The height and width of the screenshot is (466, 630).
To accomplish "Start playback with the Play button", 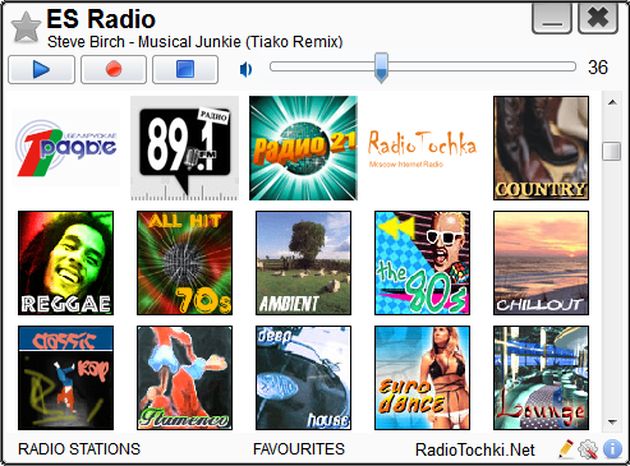I will click(x=41, y=69).
